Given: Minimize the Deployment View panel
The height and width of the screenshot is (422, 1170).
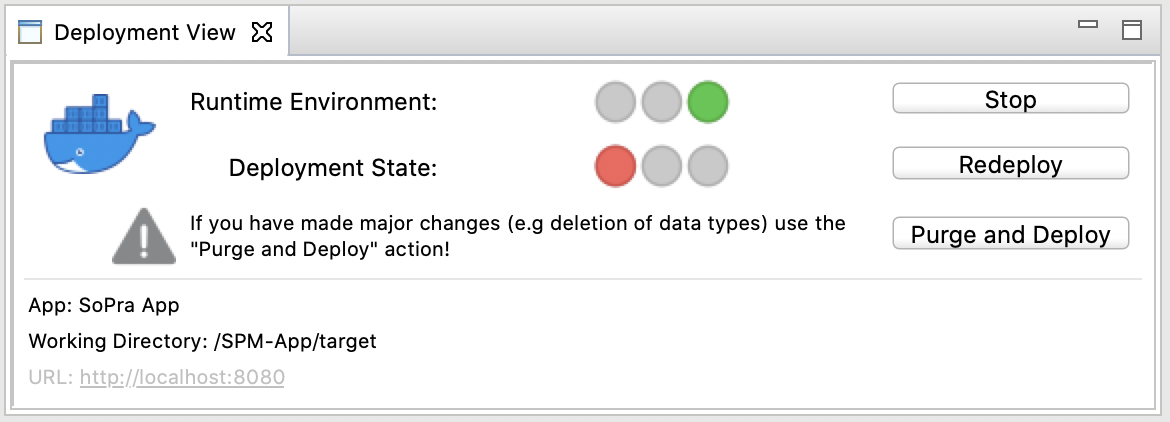Looking at the screenshot, I should (x=1088, y=25).
